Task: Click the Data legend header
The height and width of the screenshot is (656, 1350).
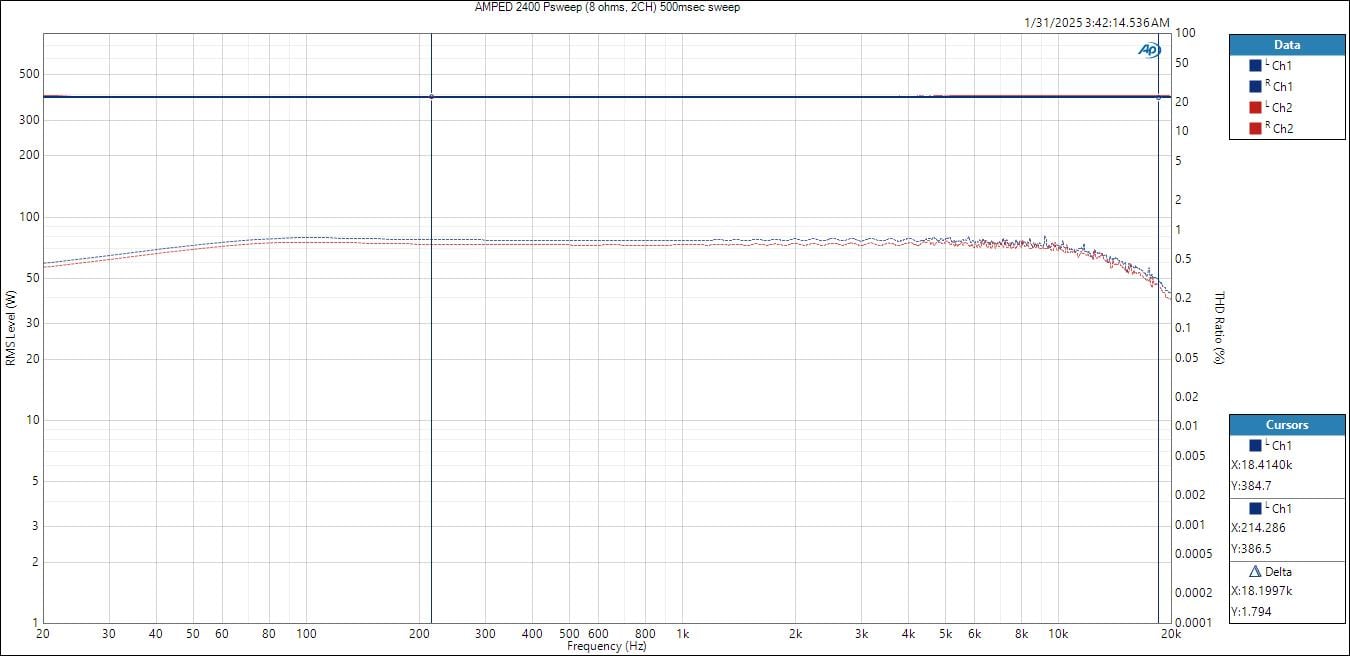Action: click(x=1286, y=45)
